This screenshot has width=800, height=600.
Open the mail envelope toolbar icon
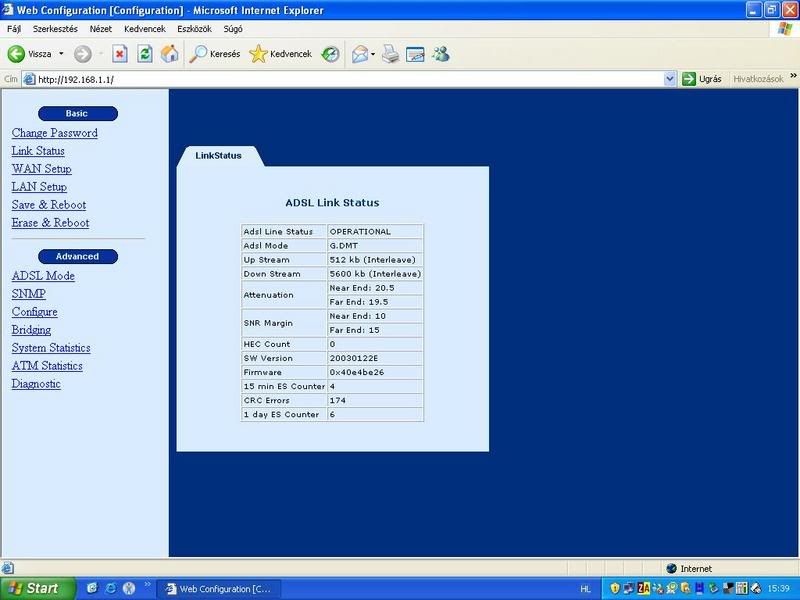coord(358,54)
